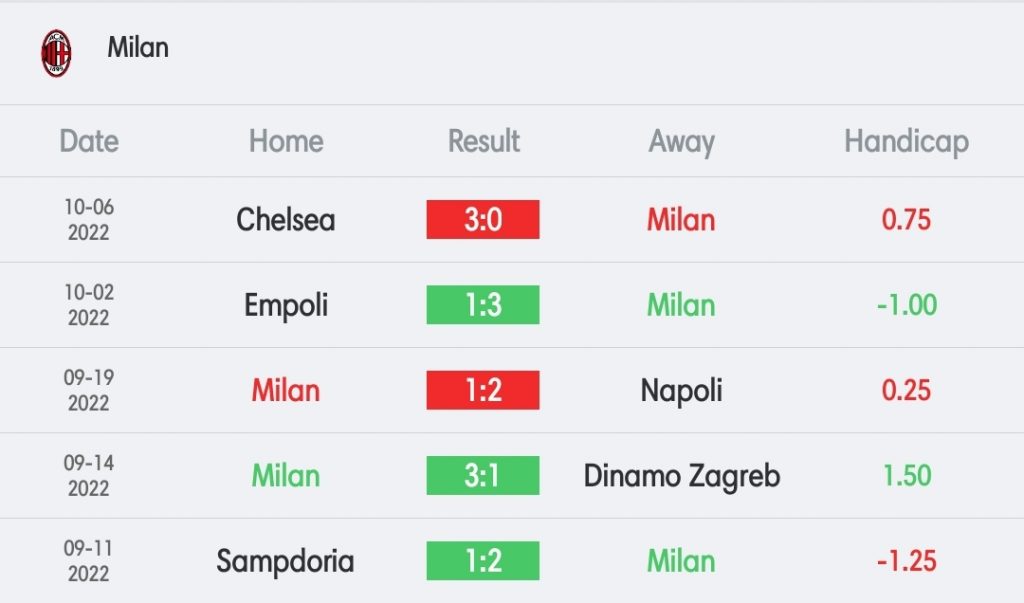The image size is (1024, 603).
Task: Open the Chelsea team link
Action: (286, 220)
